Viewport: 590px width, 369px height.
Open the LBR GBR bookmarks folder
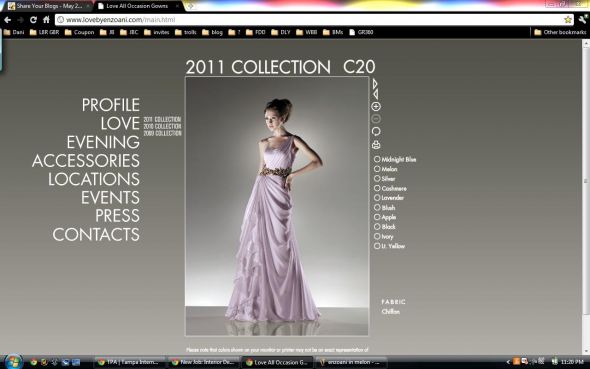point(44,32)
